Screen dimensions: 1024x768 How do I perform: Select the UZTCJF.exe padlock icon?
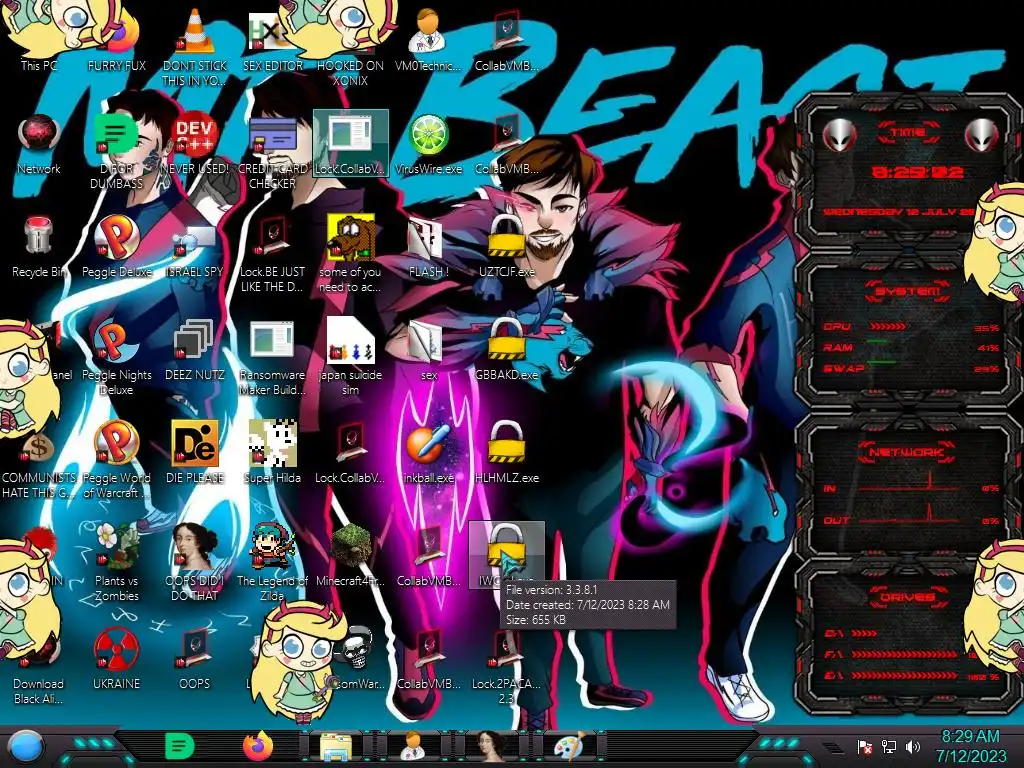pyautogui.click(x=506, y=247)
